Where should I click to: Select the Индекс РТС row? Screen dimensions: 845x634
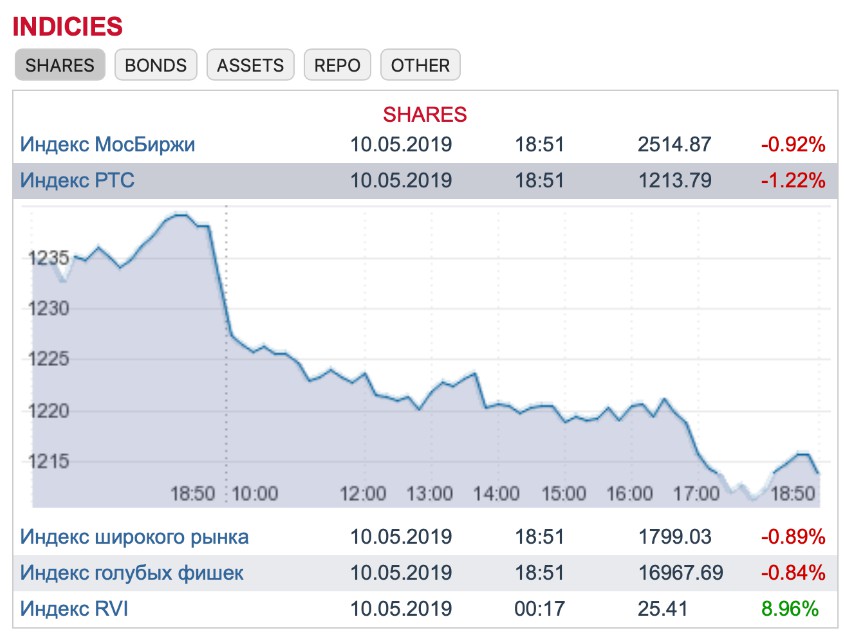coord(77,181)
